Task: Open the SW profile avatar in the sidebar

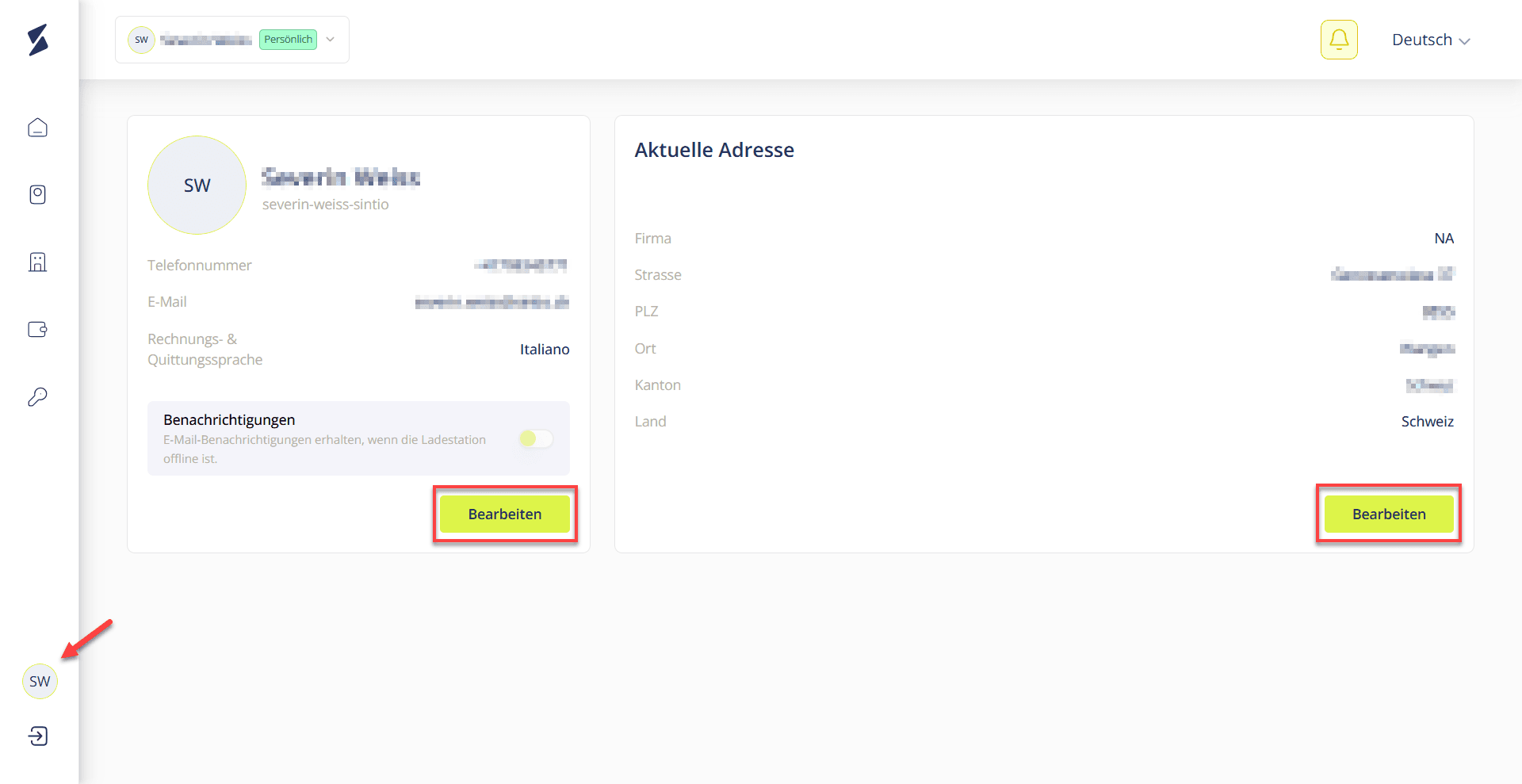Action: coord(40,681)
